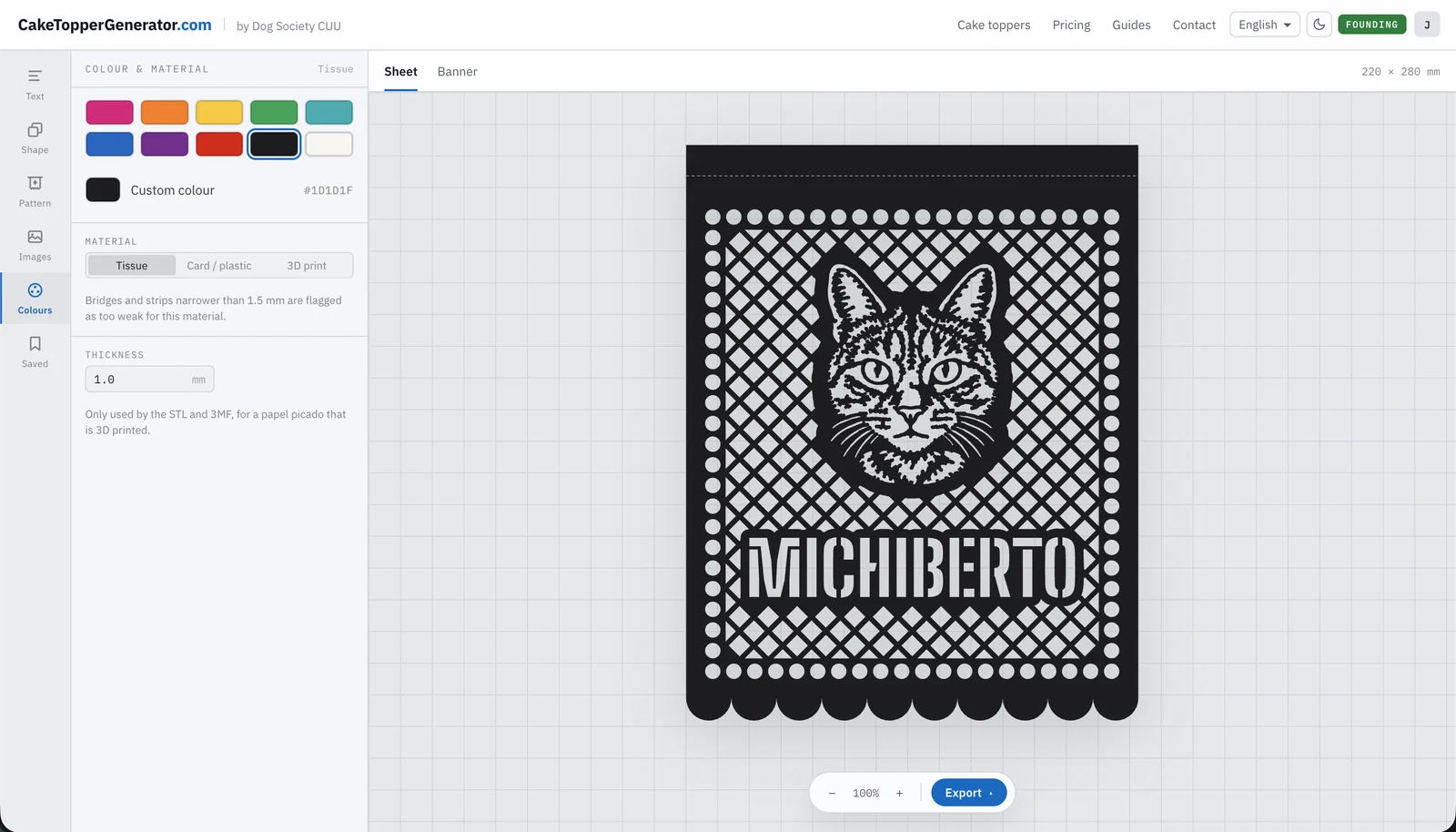Select 3D print material option
Image resolution: width=1456 pixels, height=832 pixels.
coord(307,266)
